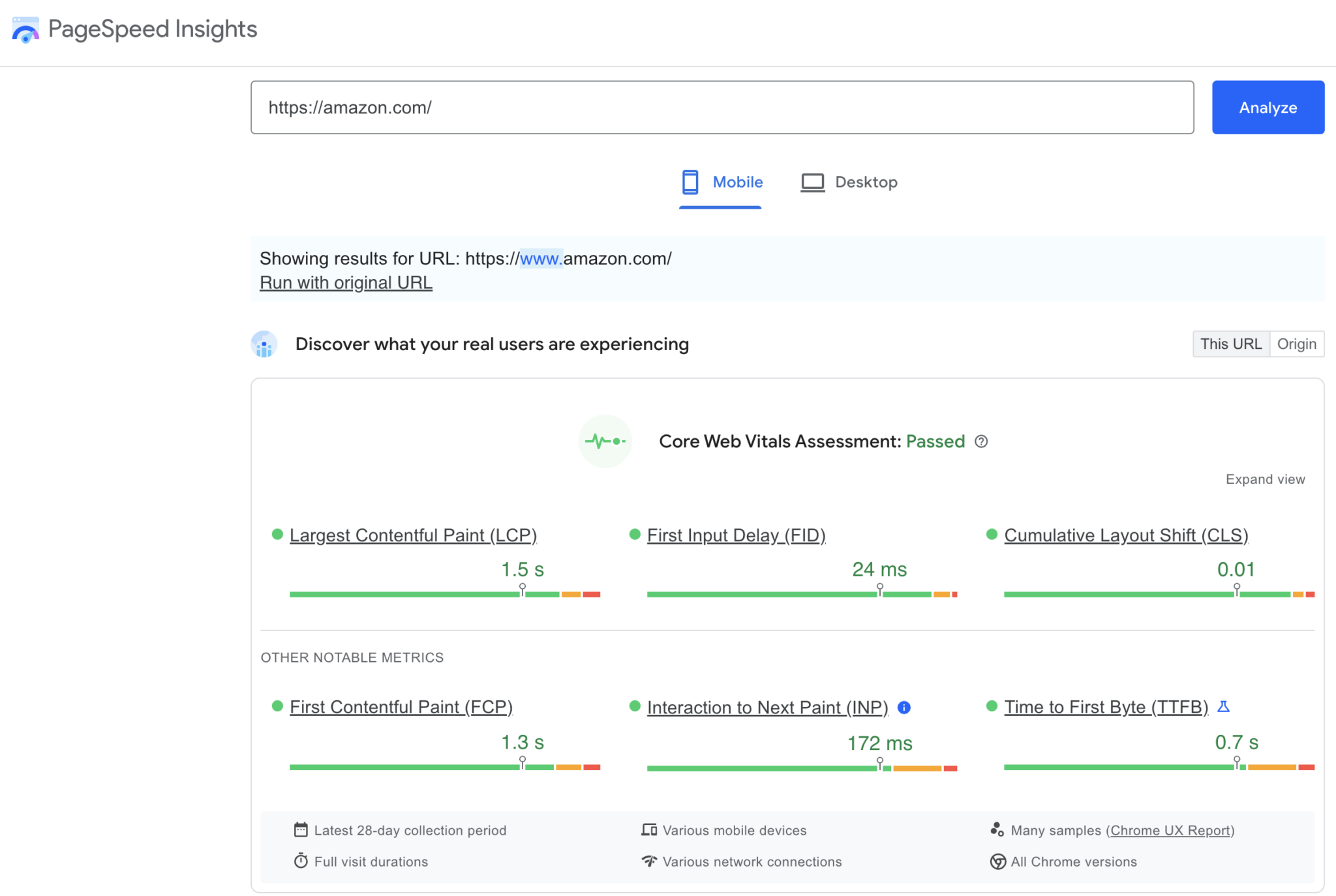
Task: Focus the URL input field containing amazon.com
Action: pyautogui.click(x=722, y=108)
